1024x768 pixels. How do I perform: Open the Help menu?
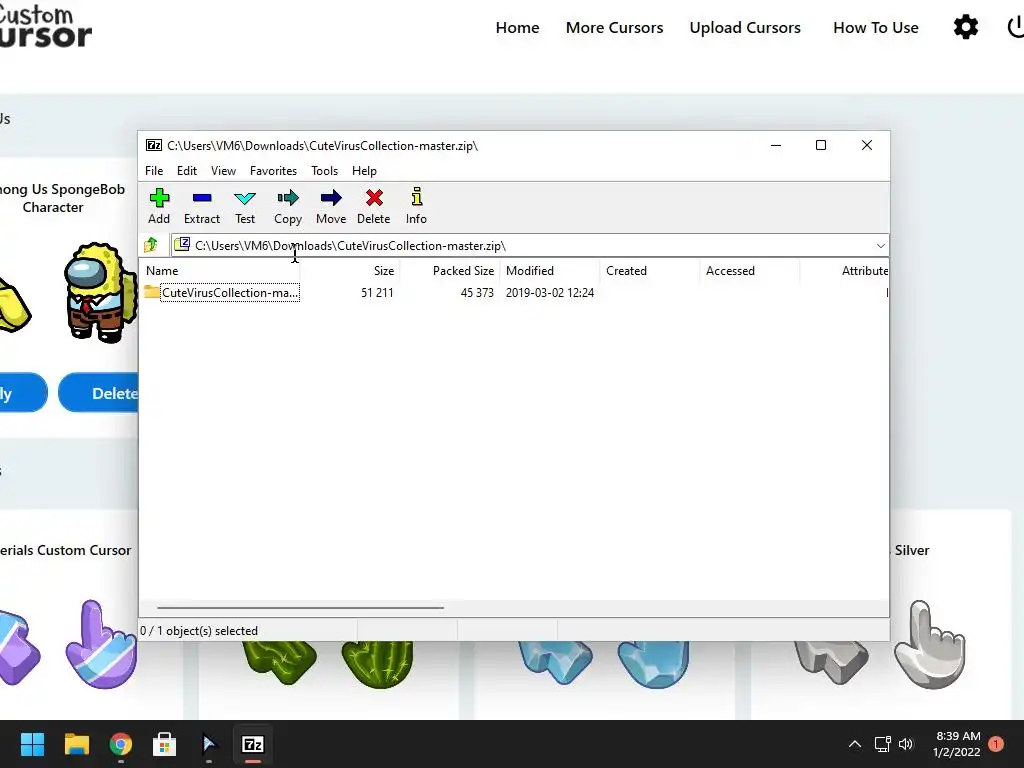pos(364,170)
